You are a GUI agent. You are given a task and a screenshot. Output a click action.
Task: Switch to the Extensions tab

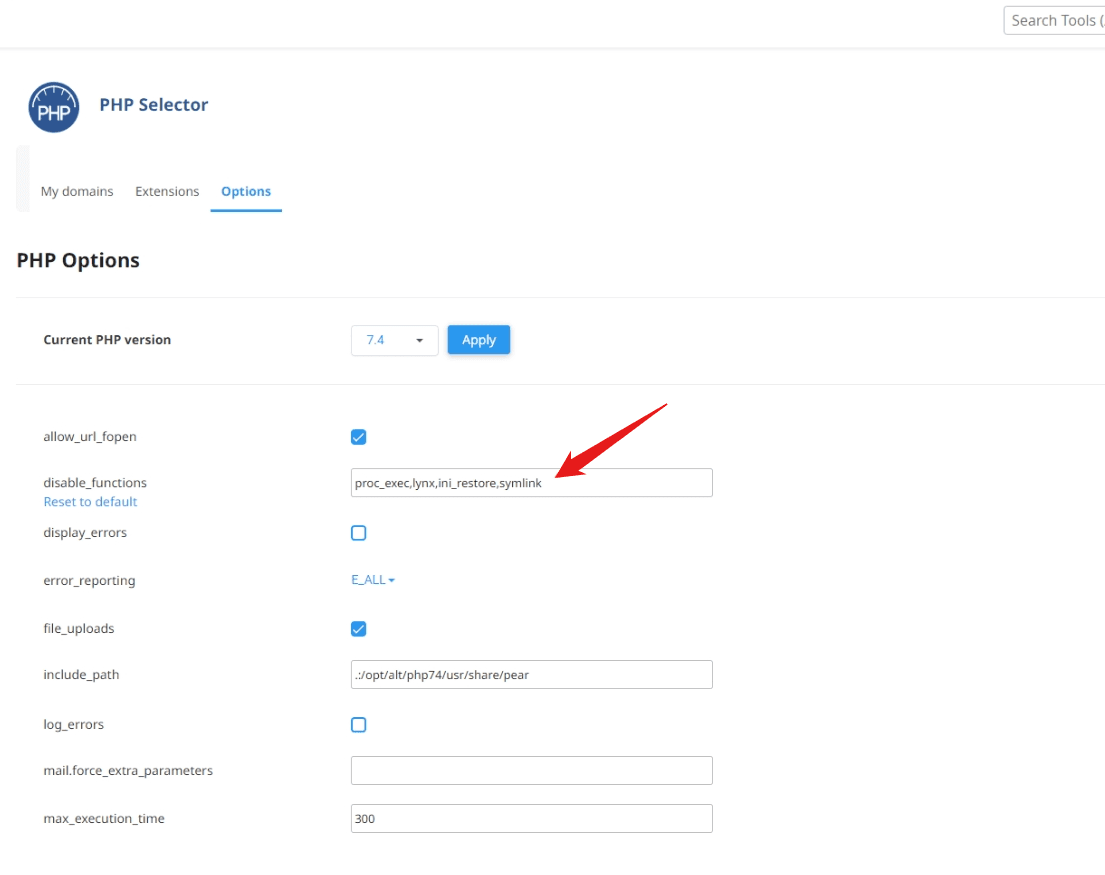coord(167,191)
